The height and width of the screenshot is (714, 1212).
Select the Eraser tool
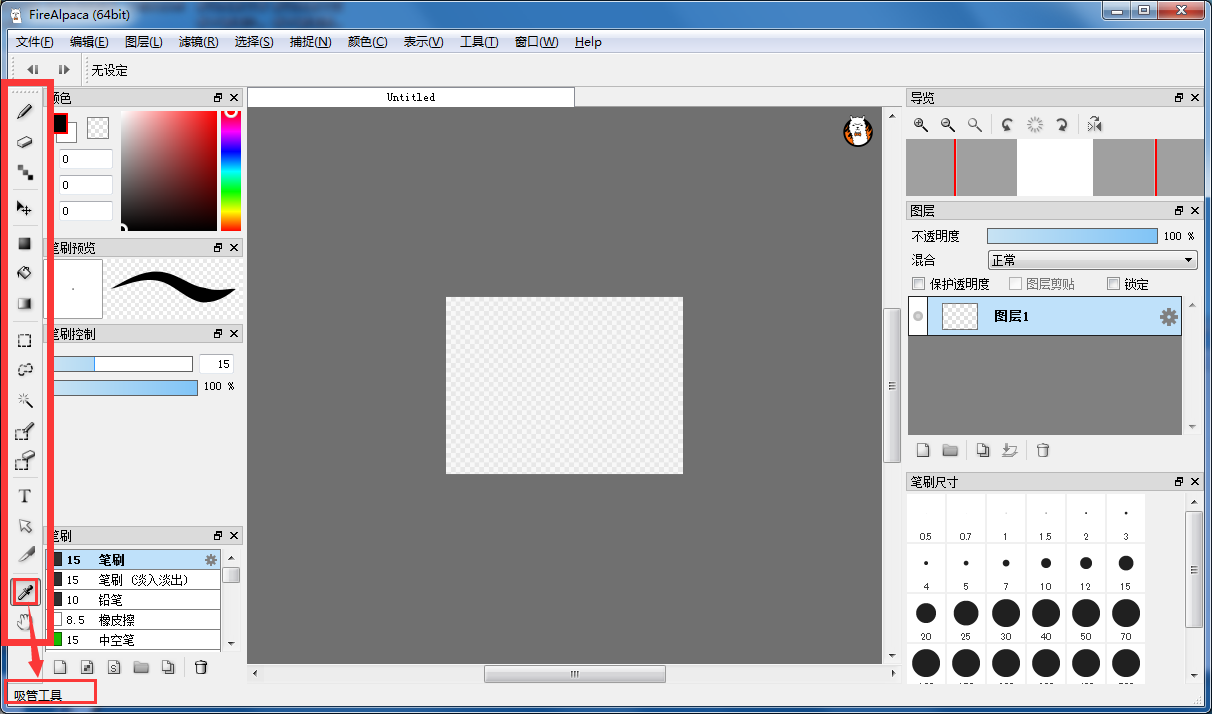tap(23, 142)
